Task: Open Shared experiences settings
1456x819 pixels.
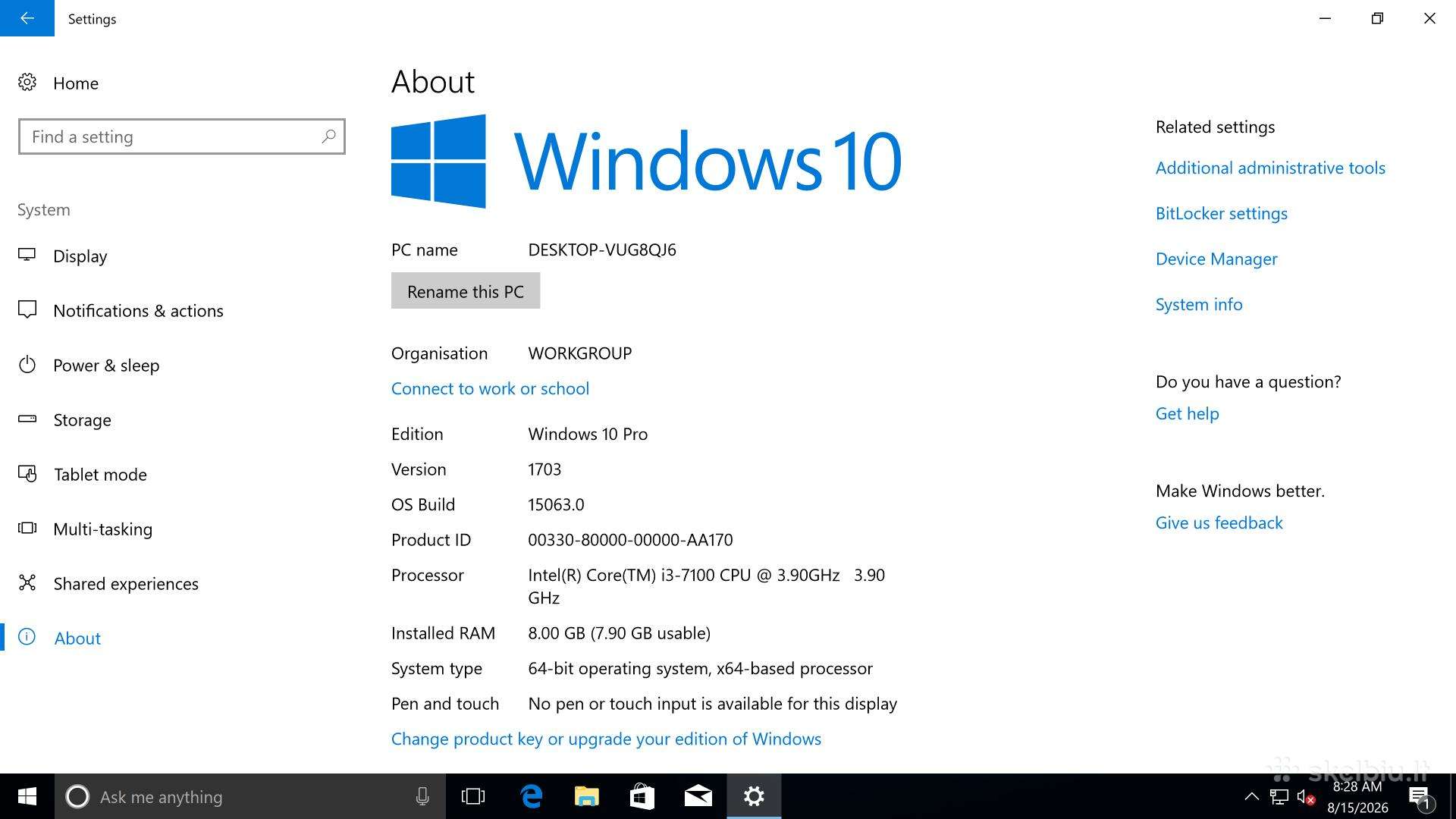Action: click(x=126, y=584)
